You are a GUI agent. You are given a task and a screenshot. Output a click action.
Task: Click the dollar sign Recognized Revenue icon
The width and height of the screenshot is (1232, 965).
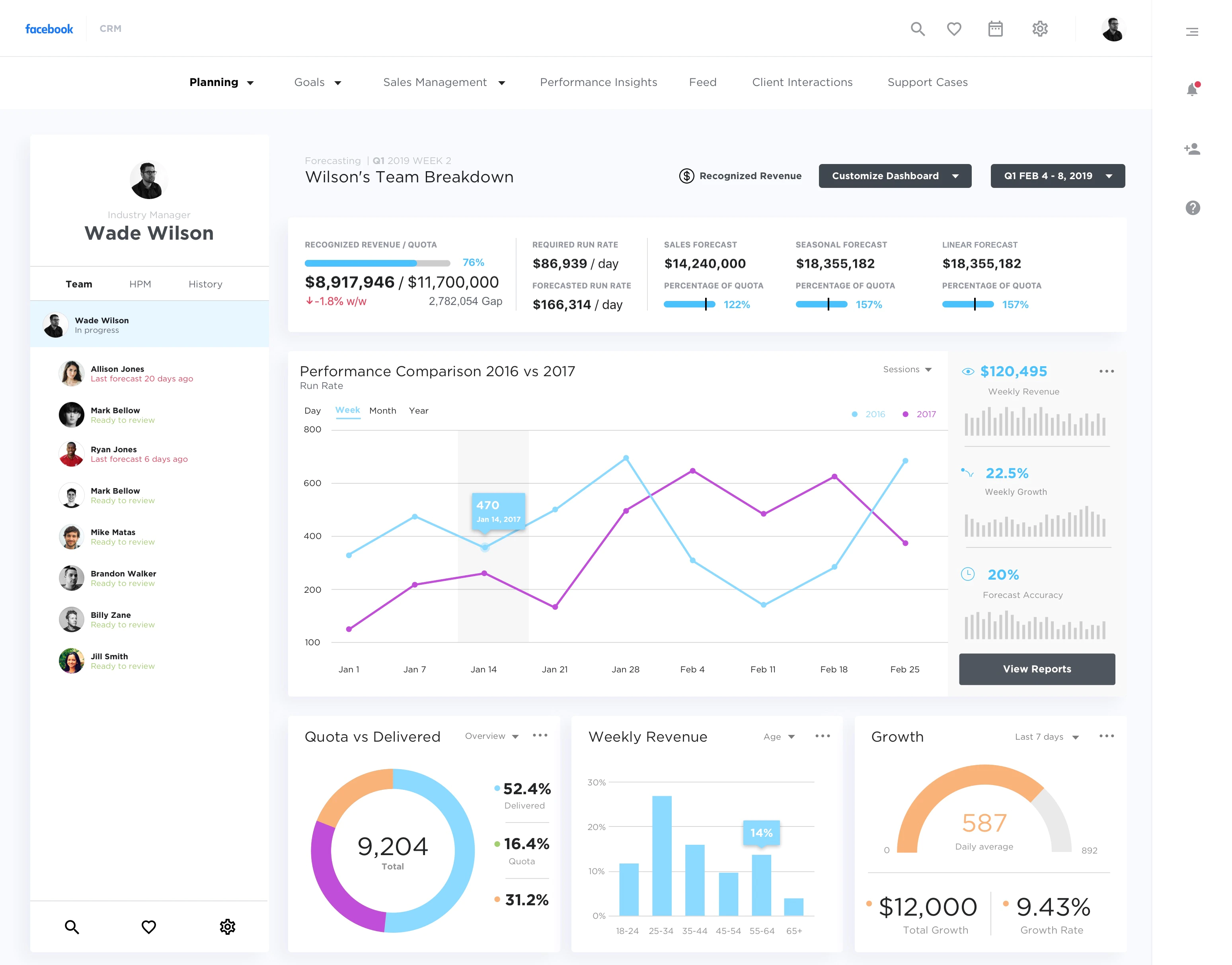click(686, 176)
